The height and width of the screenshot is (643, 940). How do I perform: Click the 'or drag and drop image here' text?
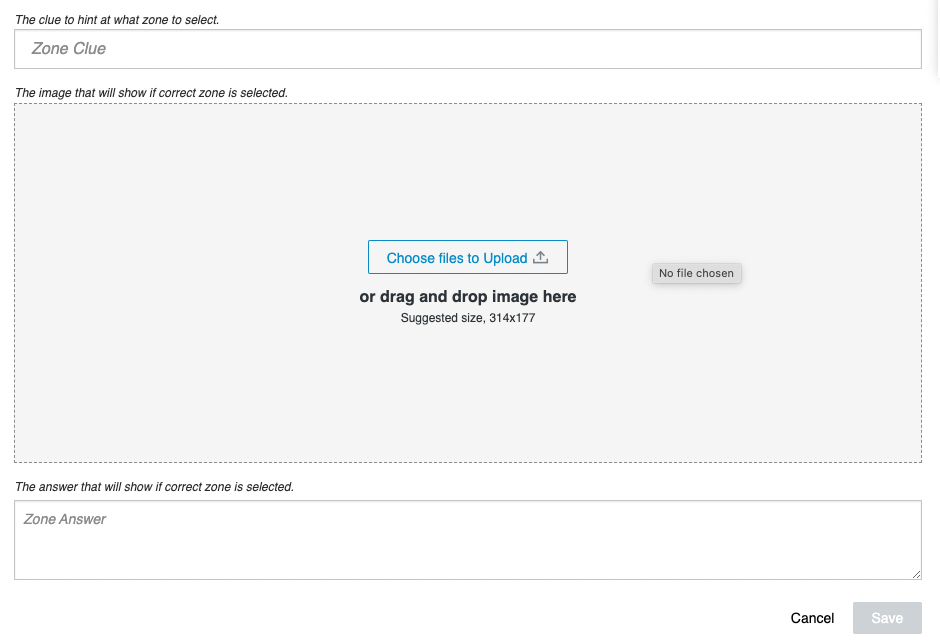click(x=467, y=296)
